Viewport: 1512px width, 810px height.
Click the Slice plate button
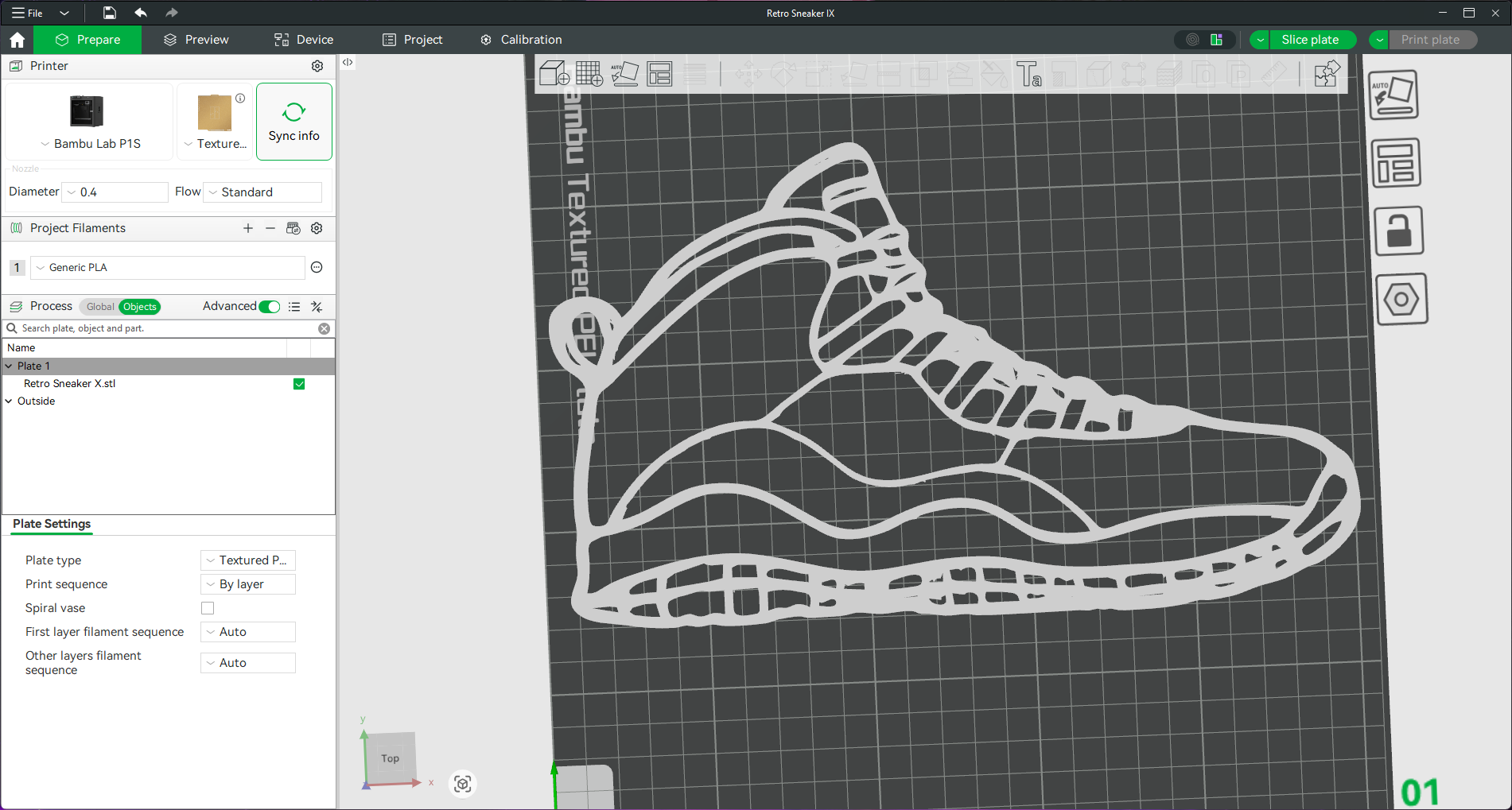coord(1309,40)
